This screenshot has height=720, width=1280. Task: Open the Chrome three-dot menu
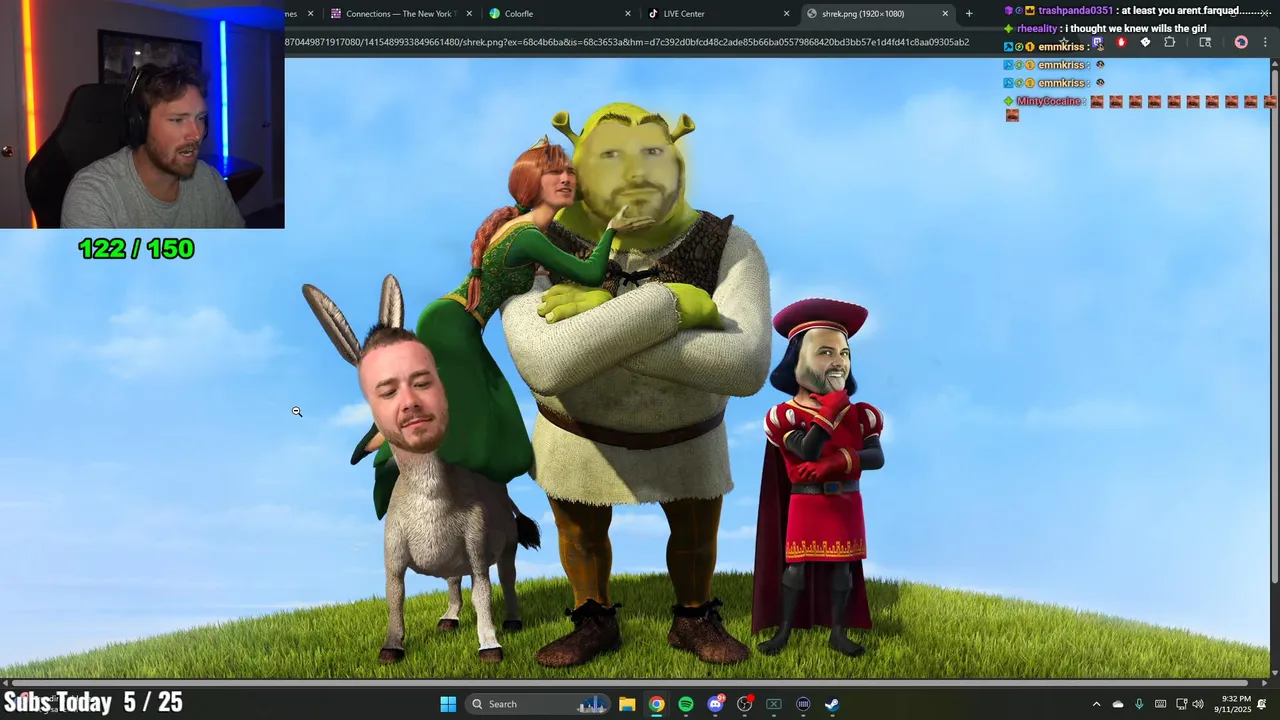click(x=1265, y=42)
